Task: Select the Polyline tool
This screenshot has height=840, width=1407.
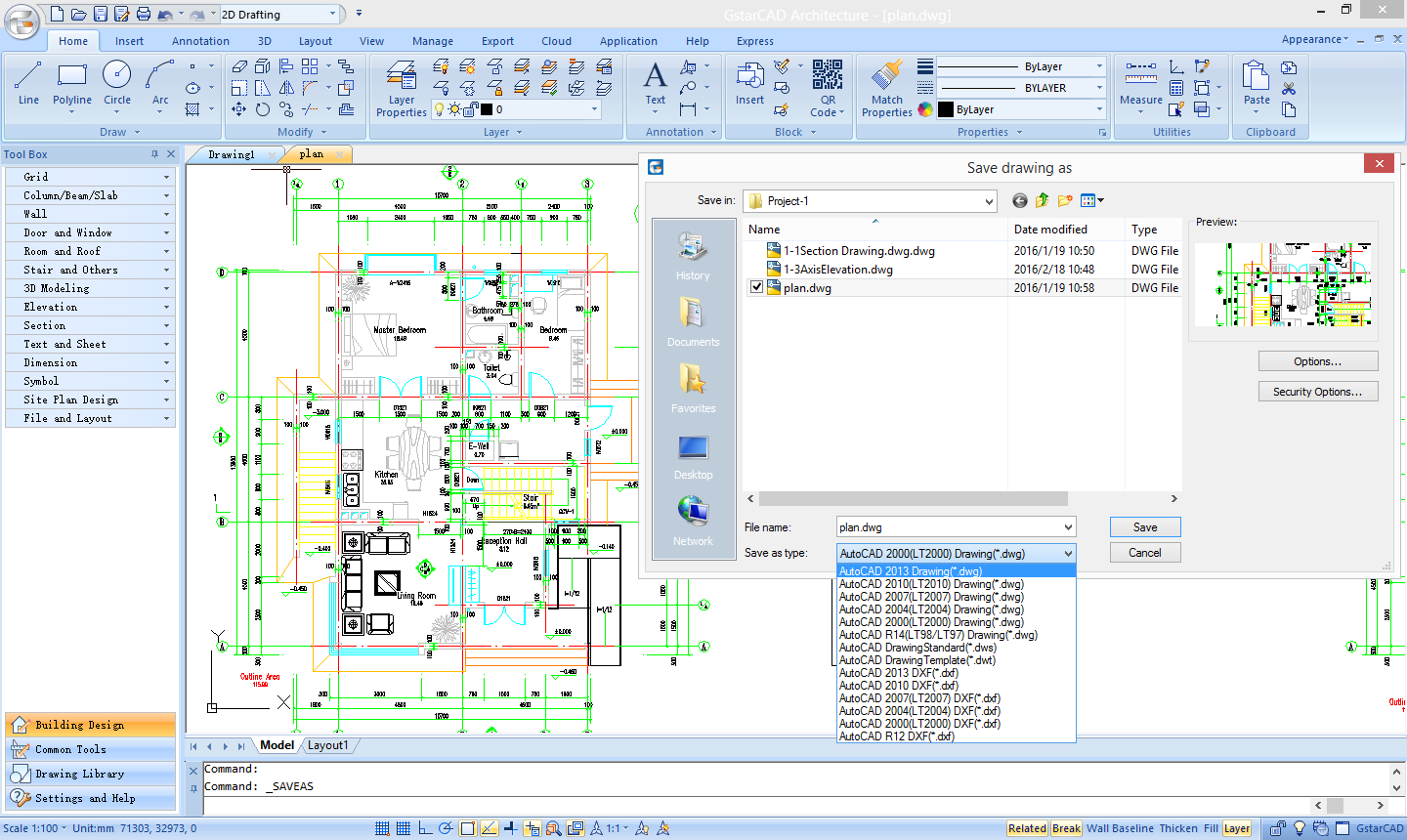Action: [72, 83]
